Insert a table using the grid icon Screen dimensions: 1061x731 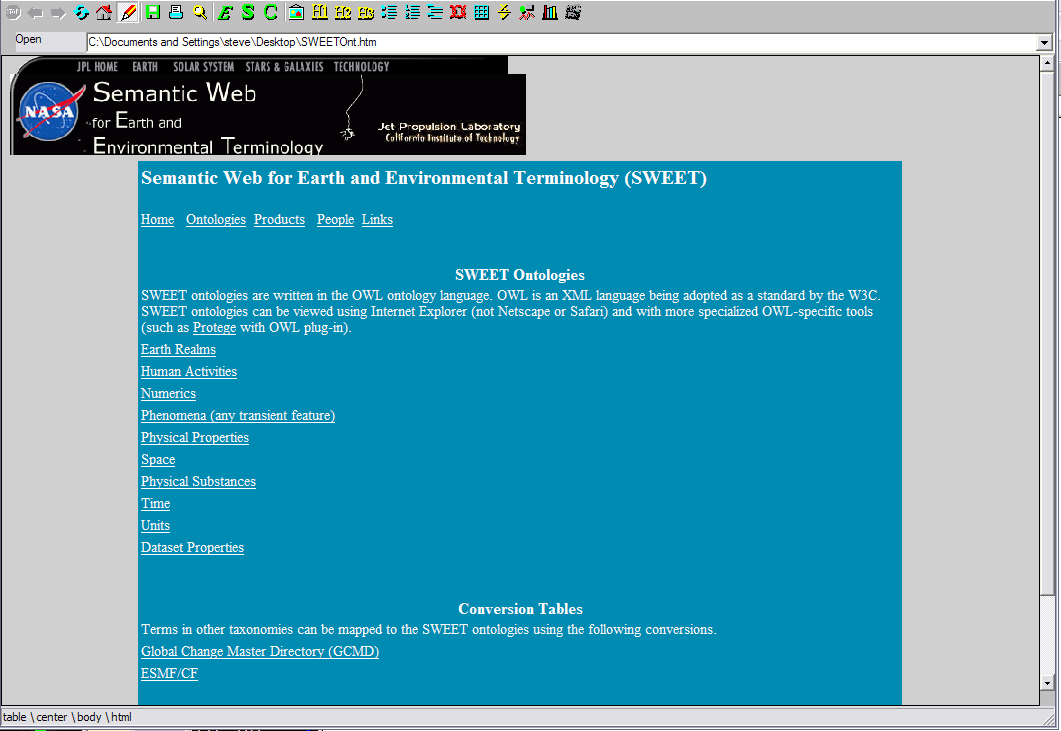pos(481,12)
